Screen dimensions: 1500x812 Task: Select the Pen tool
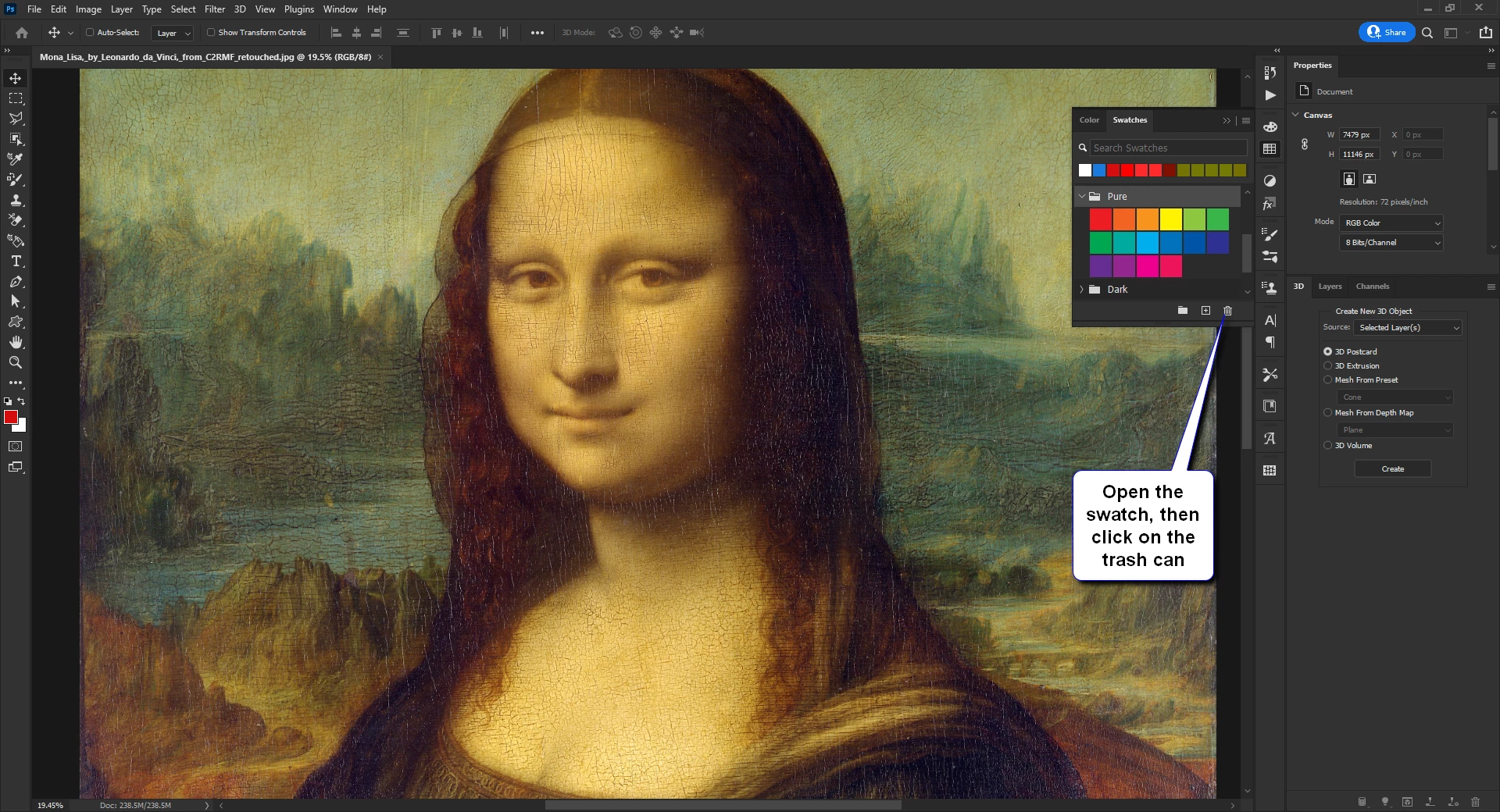(16, 281)
